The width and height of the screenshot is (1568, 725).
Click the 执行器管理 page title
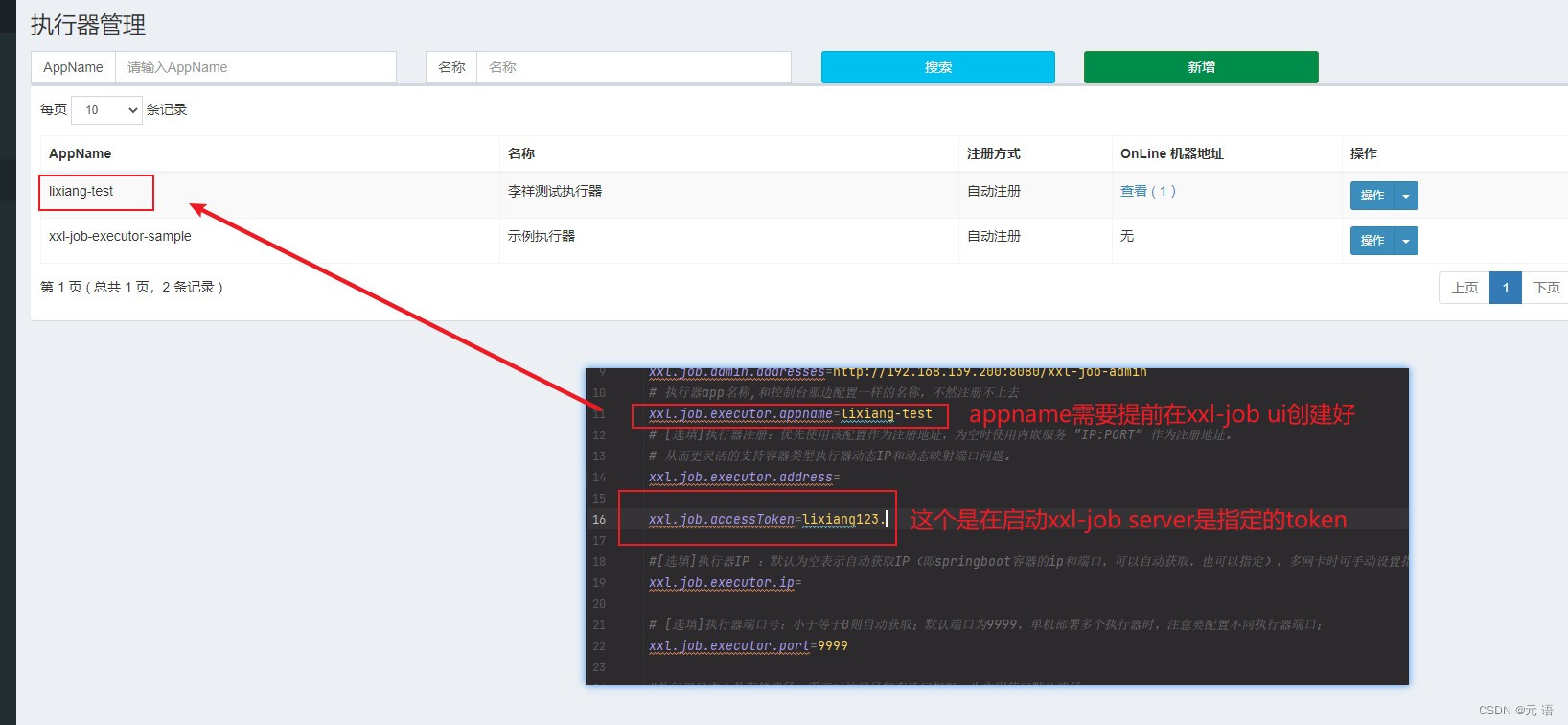point(88,25)
